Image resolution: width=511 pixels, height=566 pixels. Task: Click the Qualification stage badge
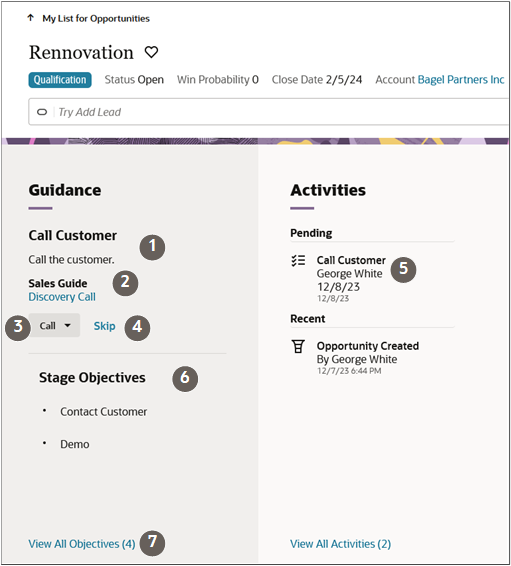tap(60, 80)
